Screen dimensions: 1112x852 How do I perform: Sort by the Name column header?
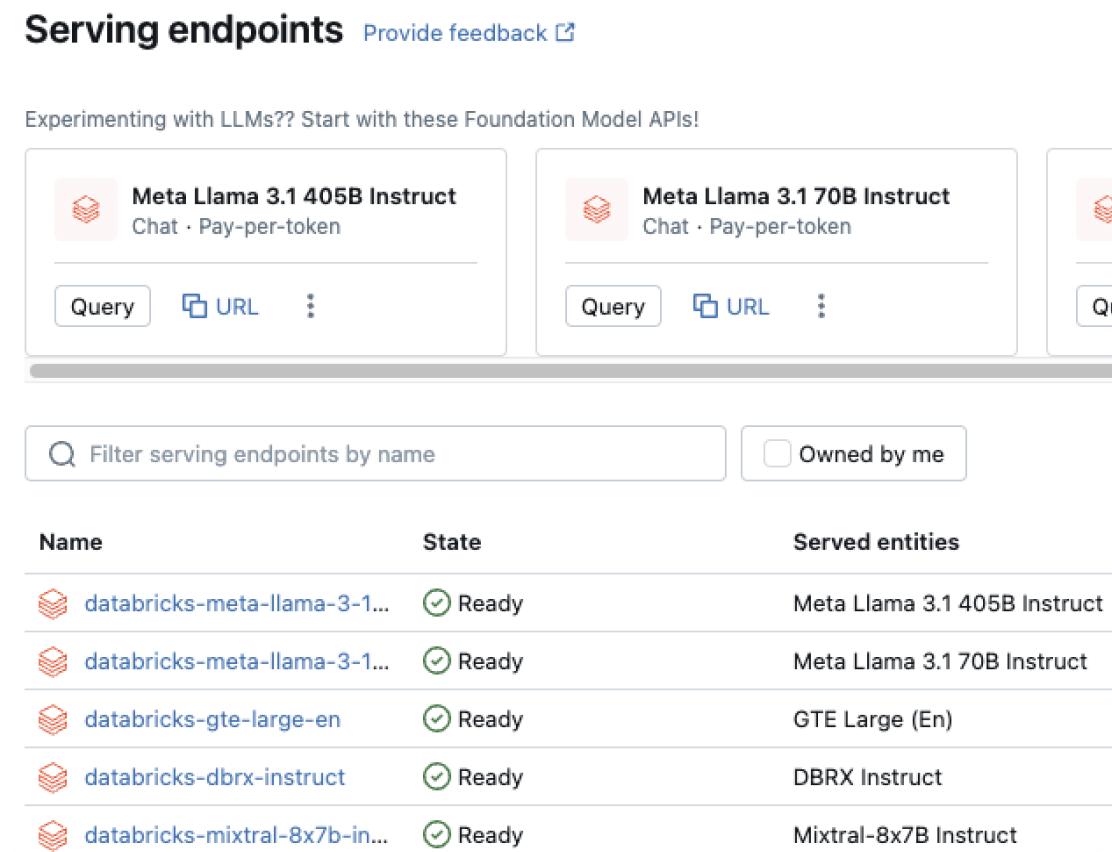(71, 542)
